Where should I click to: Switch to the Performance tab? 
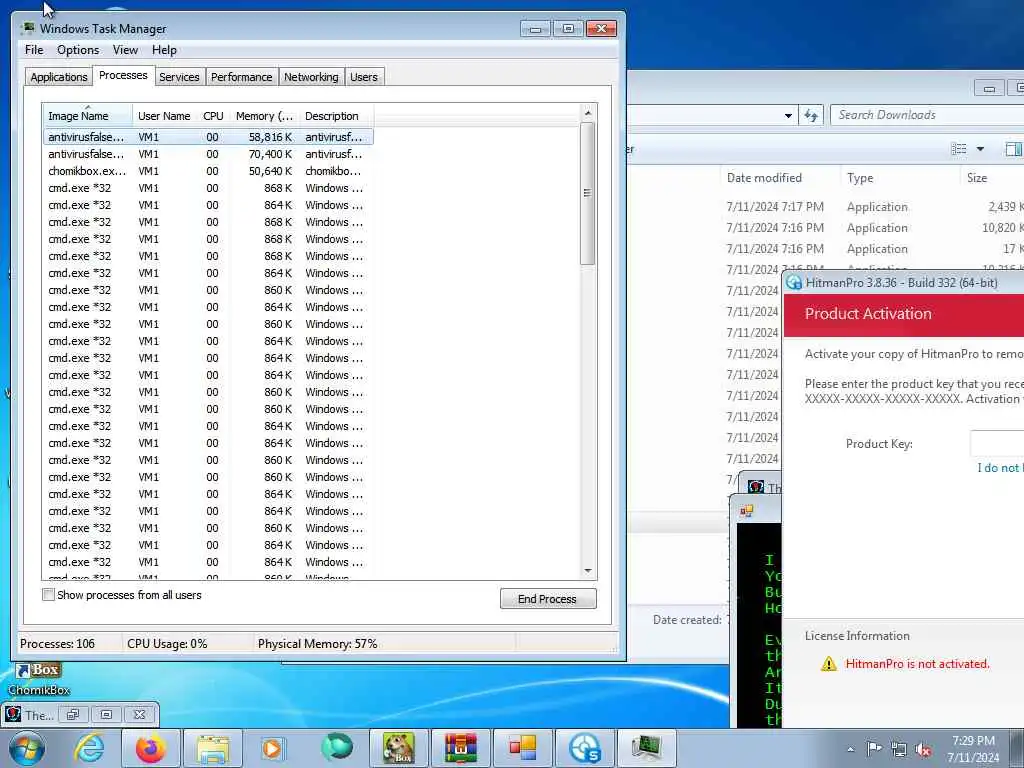click(x=242, y=77)
